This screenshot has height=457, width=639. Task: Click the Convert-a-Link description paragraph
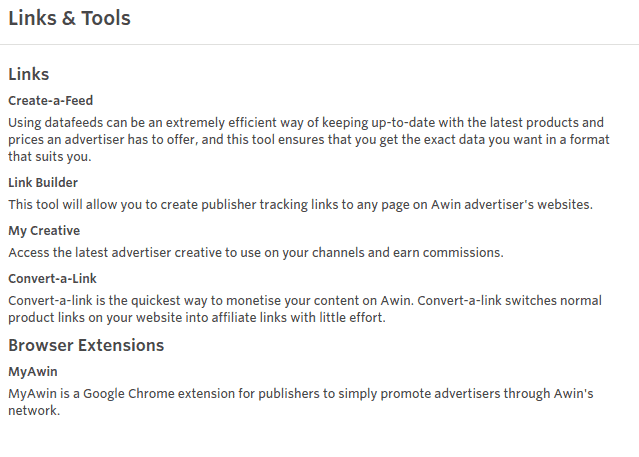pyautogui.click(x=305, y=309)
